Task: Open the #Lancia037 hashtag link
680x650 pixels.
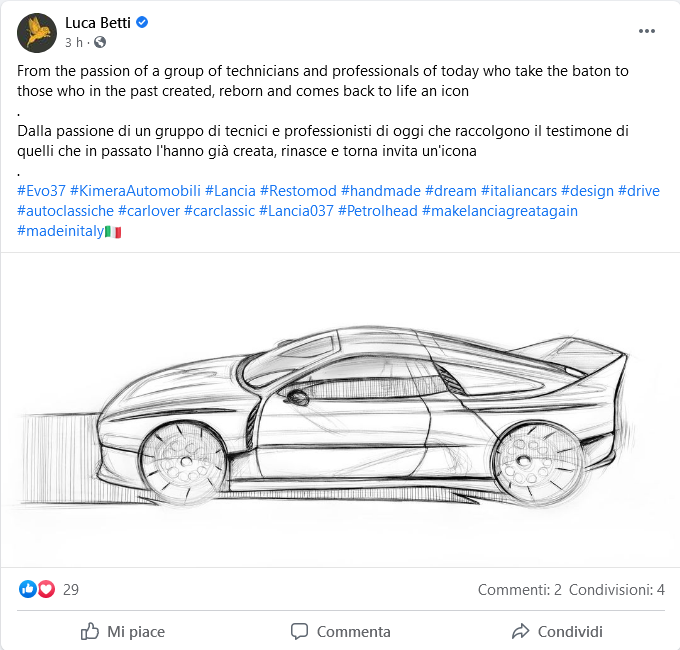Action: pyautogui.click(x=296, y=211)
